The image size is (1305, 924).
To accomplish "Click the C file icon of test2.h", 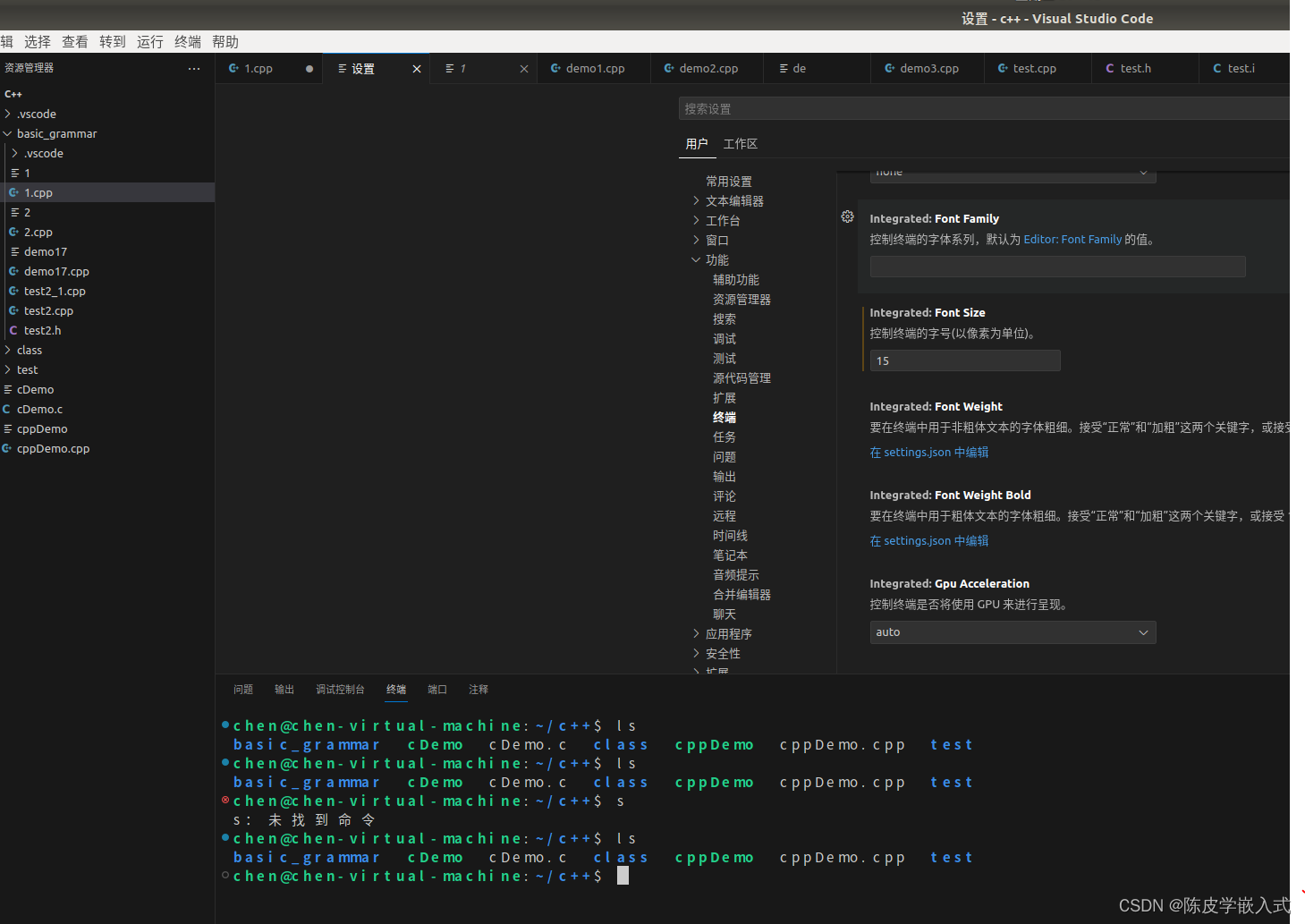I will (13, 330).
